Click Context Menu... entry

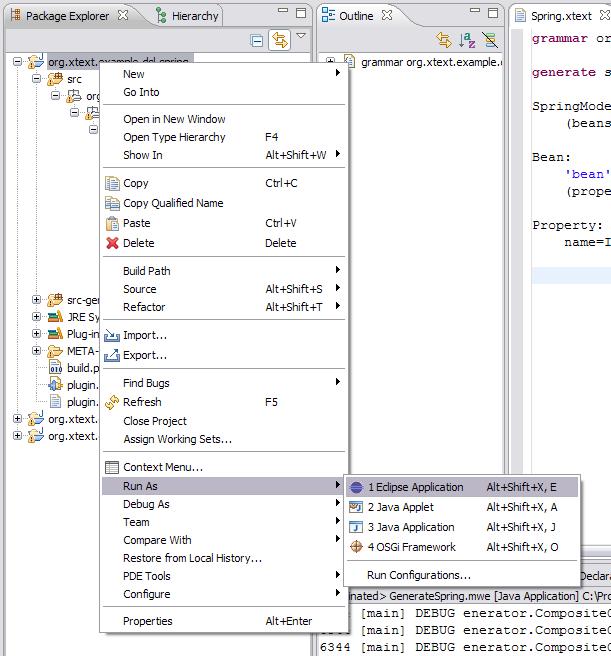224,467
